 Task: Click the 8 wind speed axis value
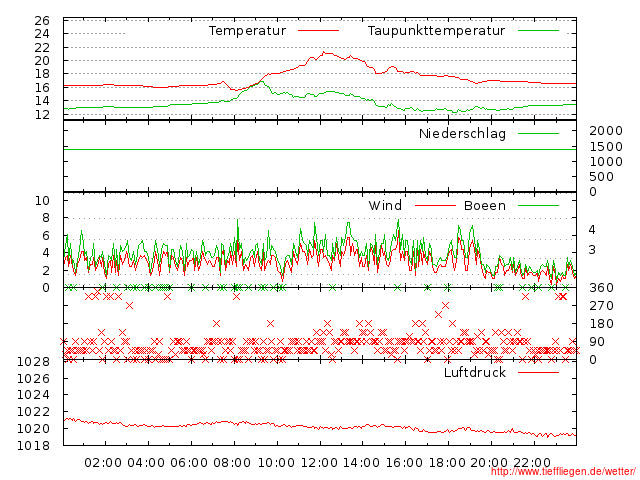46,218
